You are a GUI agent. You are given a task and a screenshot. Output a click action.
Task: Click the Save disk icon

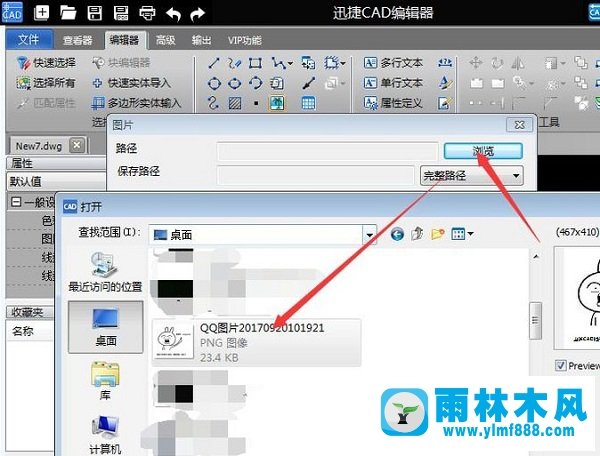point(95,13)
